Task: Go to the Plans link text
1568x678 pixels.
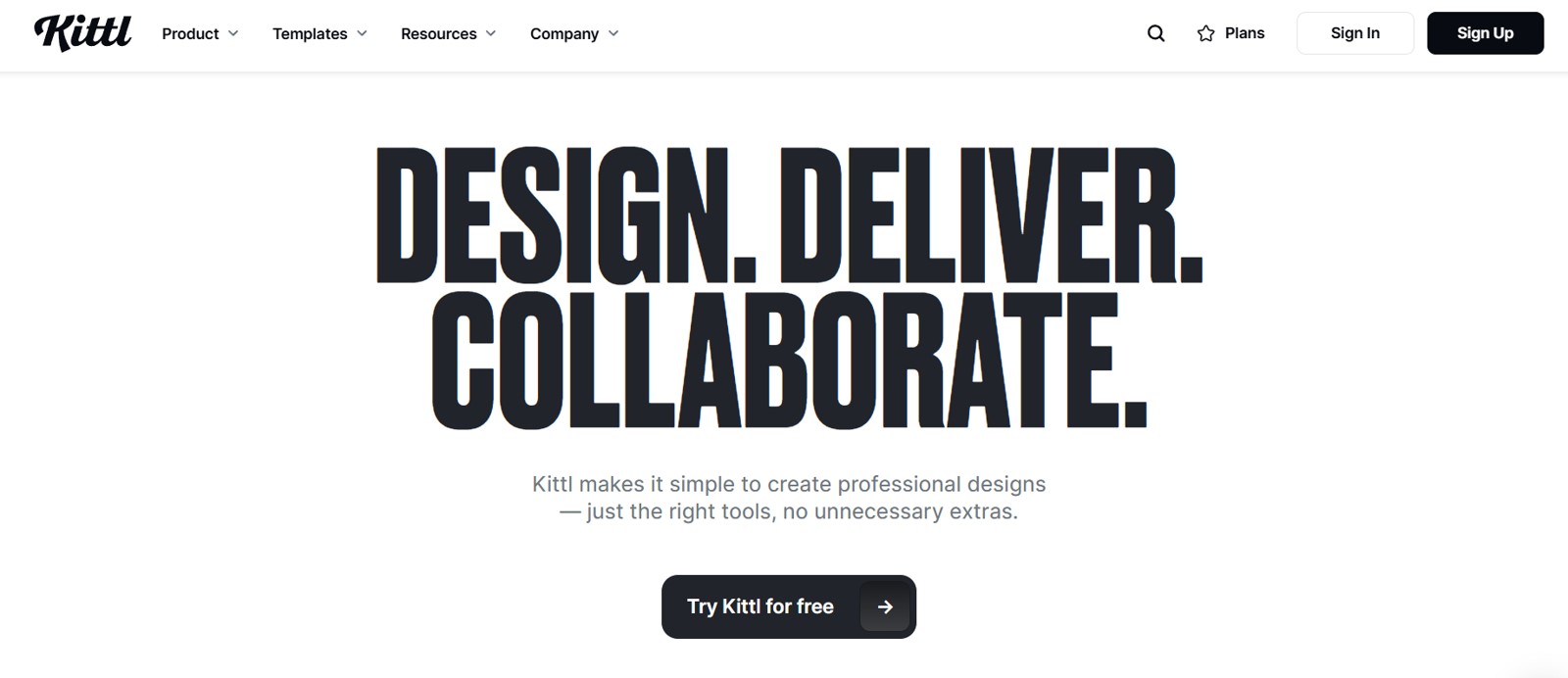Action: click(1245, 33)
